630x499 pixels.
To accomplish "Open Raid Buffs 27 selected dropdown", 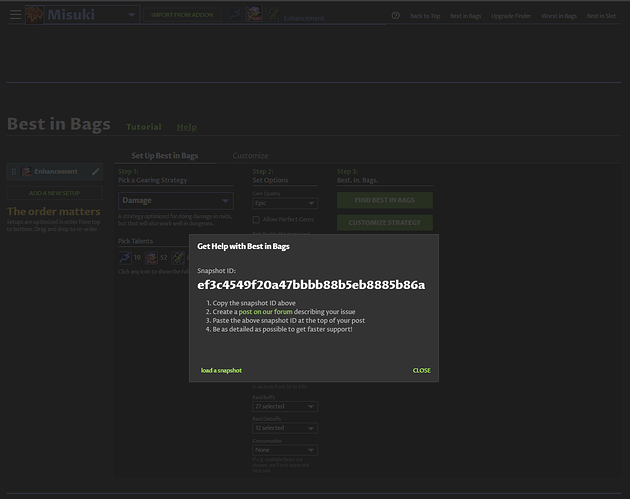I will click(x=285, y=407).
